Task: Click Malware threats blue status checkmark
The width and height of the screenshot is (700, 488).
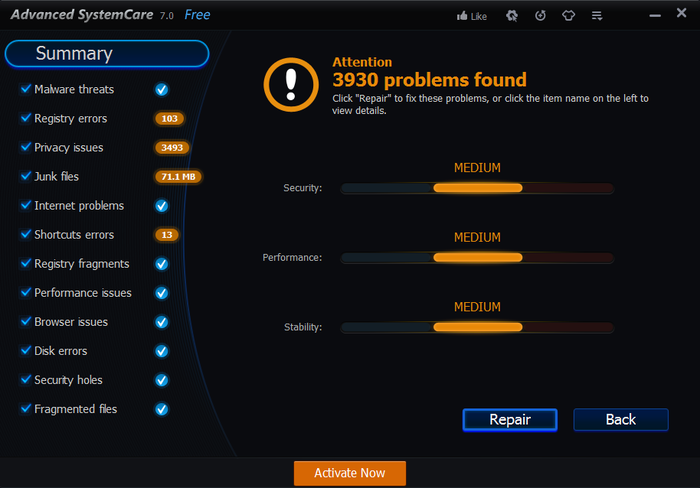Action: [162, 90]
